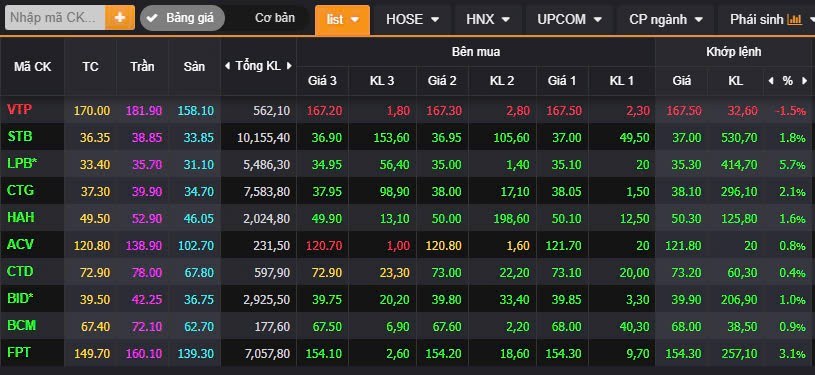Click LPB percent change 5.7%
Image resolution: width=815 pixels, height=375 pixels.
pos(793,165)
